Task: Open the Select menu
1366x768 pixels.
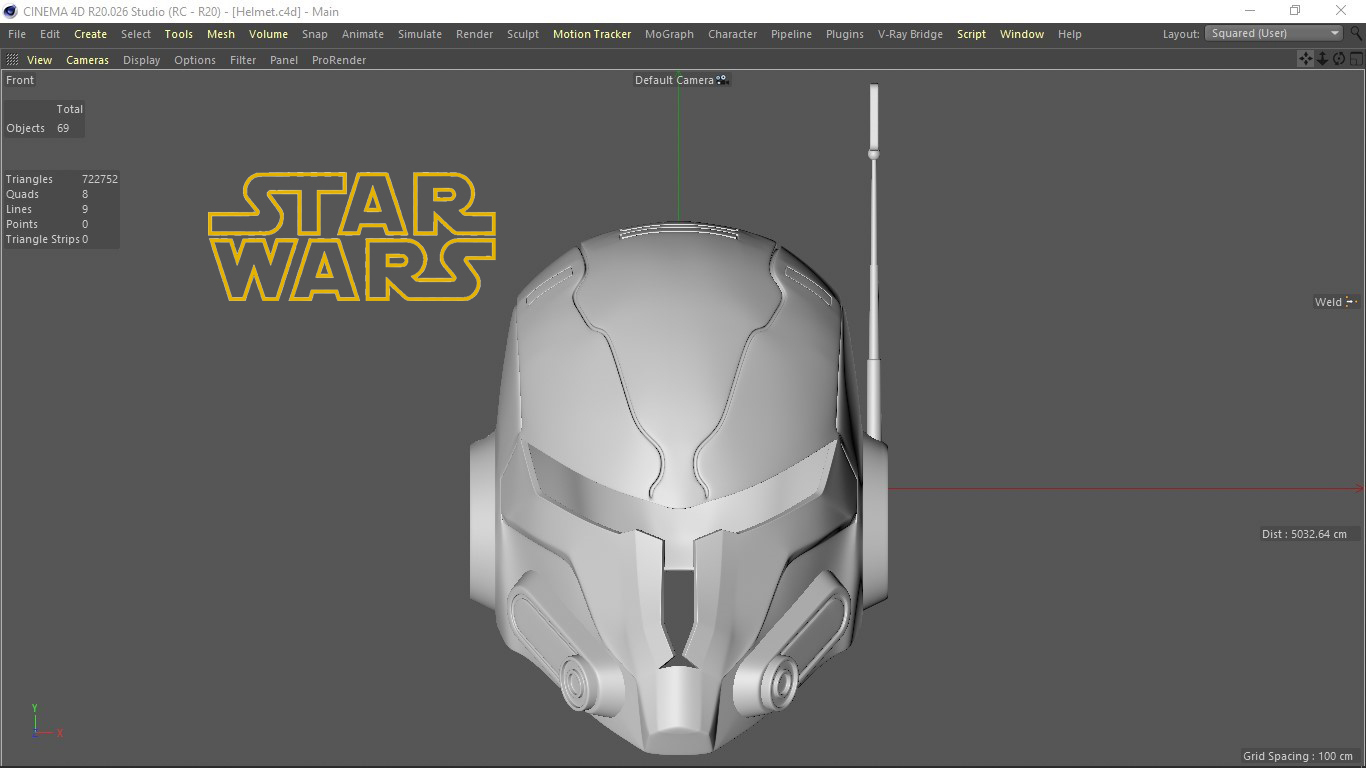Action: [x=136, y=34]
